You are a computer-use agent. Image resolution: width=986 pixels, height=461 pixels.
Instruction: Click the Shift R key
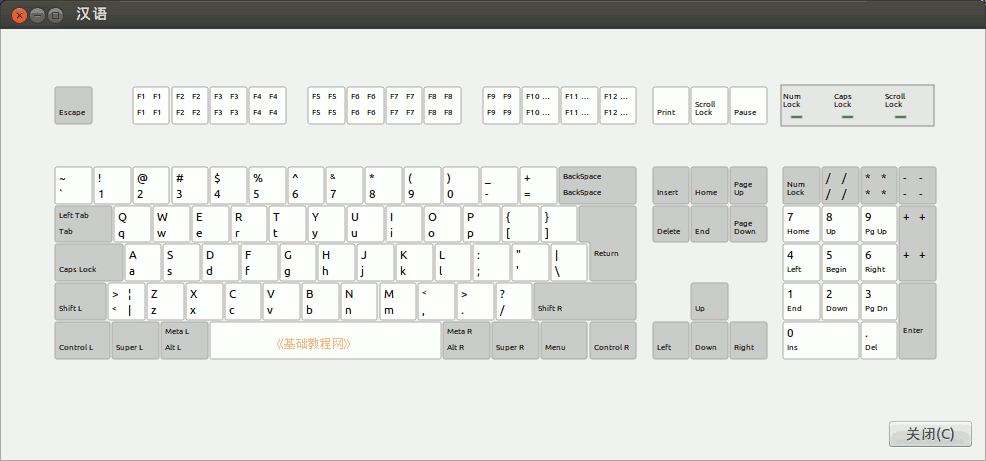585,302
